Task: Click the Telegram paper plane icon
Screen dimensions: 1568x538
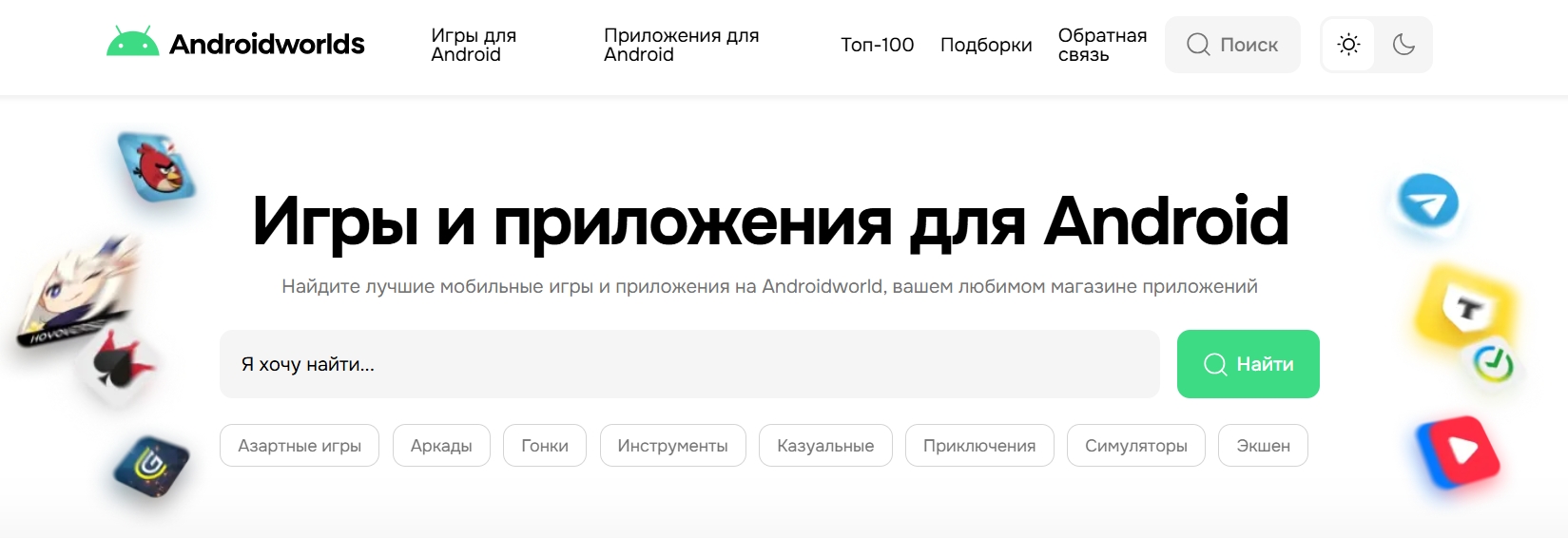Action: (x=1427, y=201)
